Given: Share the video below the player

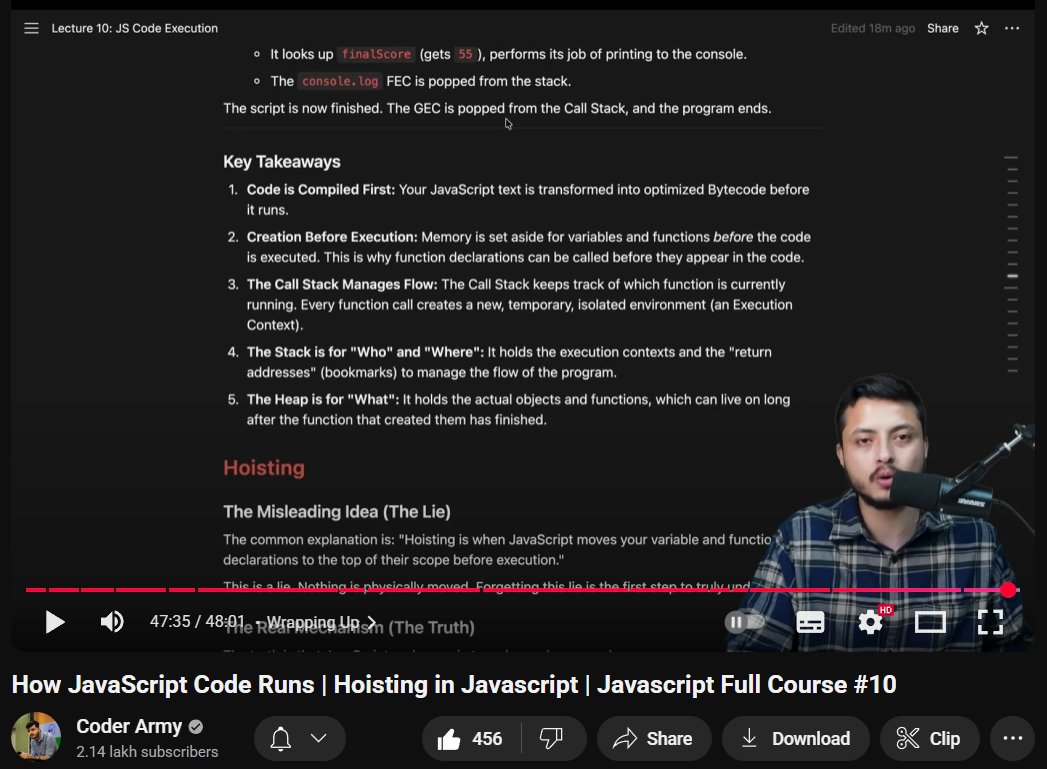Looking at the screenshot, I should click(x=654, y=738).
